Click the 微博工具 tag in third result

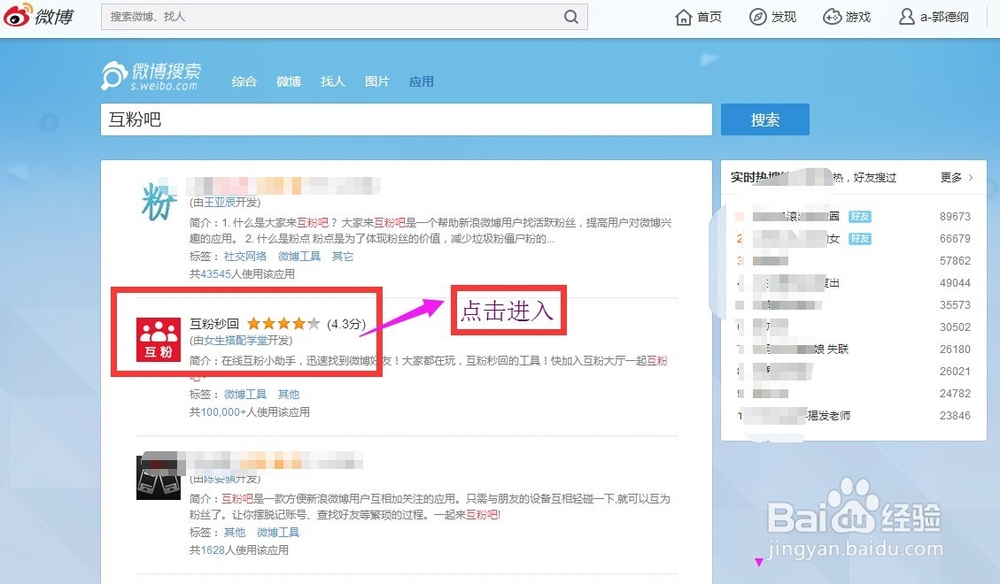point(277,532)
